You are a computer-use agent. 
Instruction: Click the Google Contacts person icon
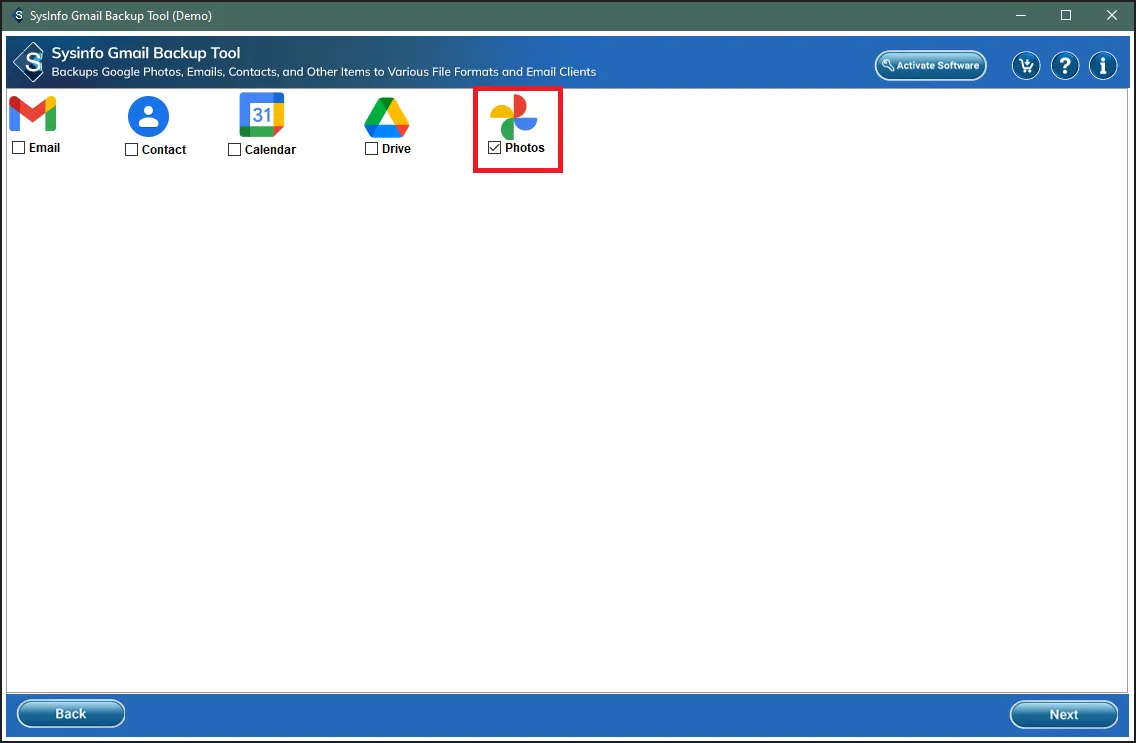click(149, 116)
